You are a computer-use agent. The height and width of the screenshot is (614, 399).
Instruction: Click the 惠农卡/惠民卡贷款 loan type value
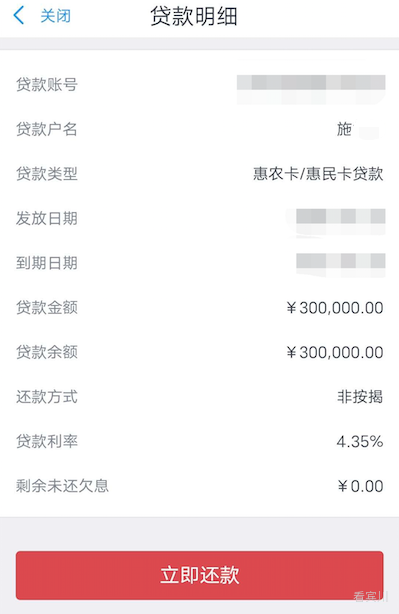[318, 173]
